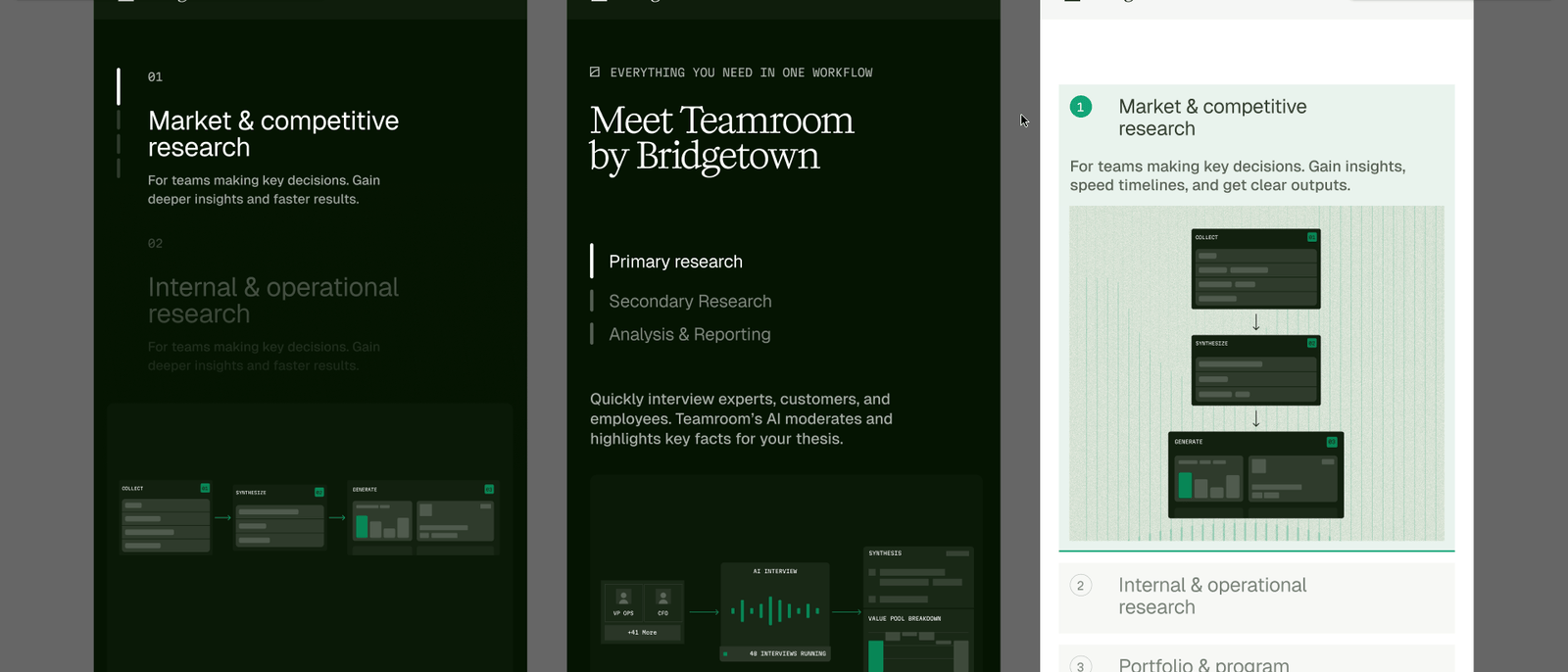Click the arrow between light COLLECT and SYNTHESIZE cards
The image size is (1568, 672).
(x=1255, y=322)
